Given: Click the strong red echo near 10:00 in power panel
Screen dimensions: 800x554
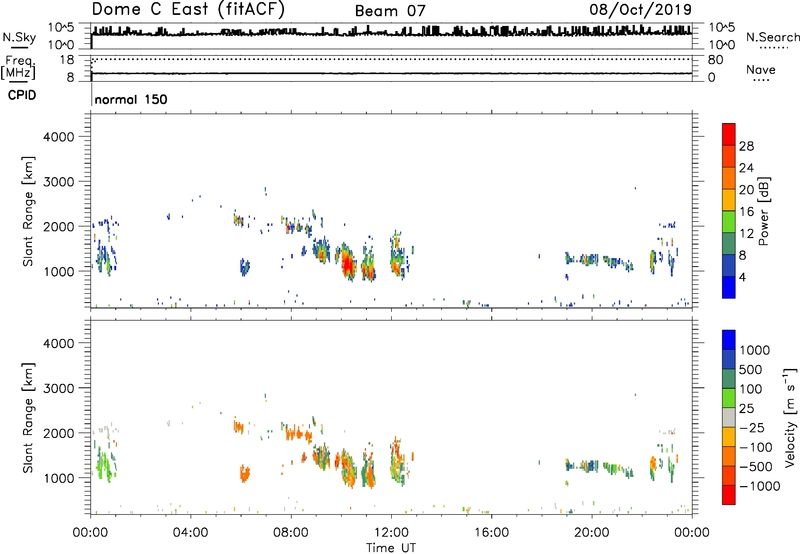Looking at the screenshot, I should pos(348,263).
